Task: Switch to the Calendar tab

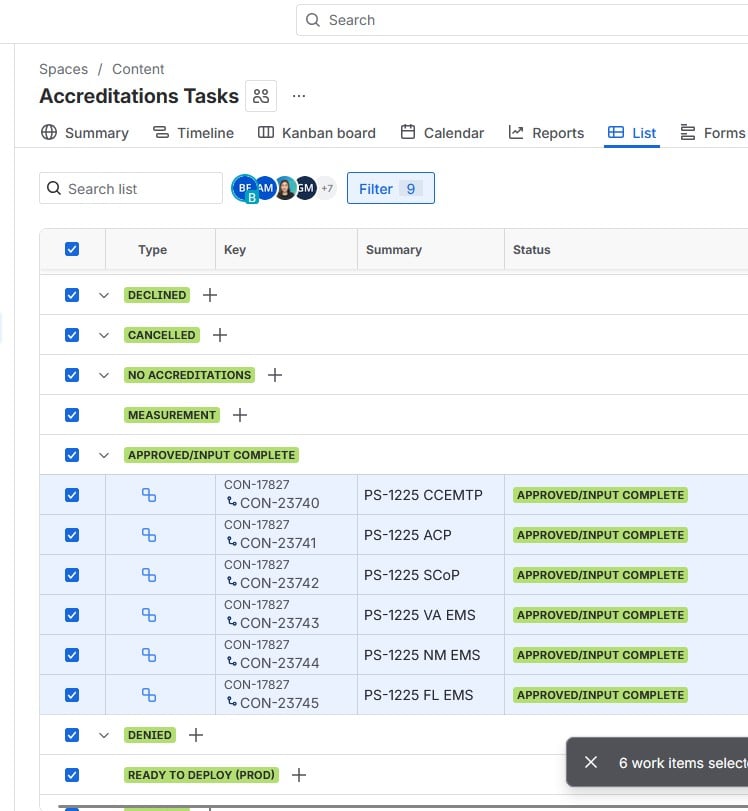Action: tap(442, 133)
